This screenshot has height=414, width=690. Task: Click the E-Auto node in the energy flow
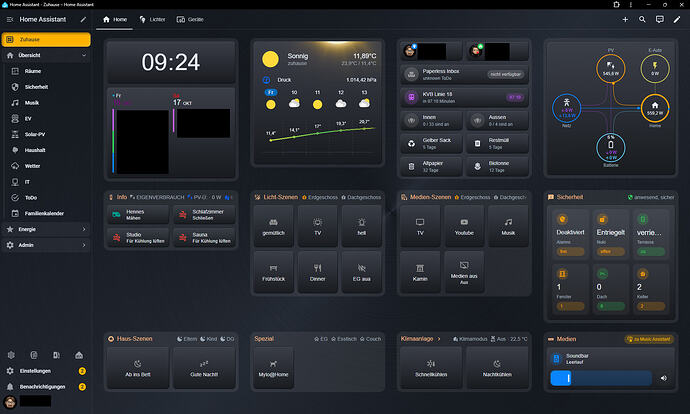pyautogui.click(x=655, y=69)
